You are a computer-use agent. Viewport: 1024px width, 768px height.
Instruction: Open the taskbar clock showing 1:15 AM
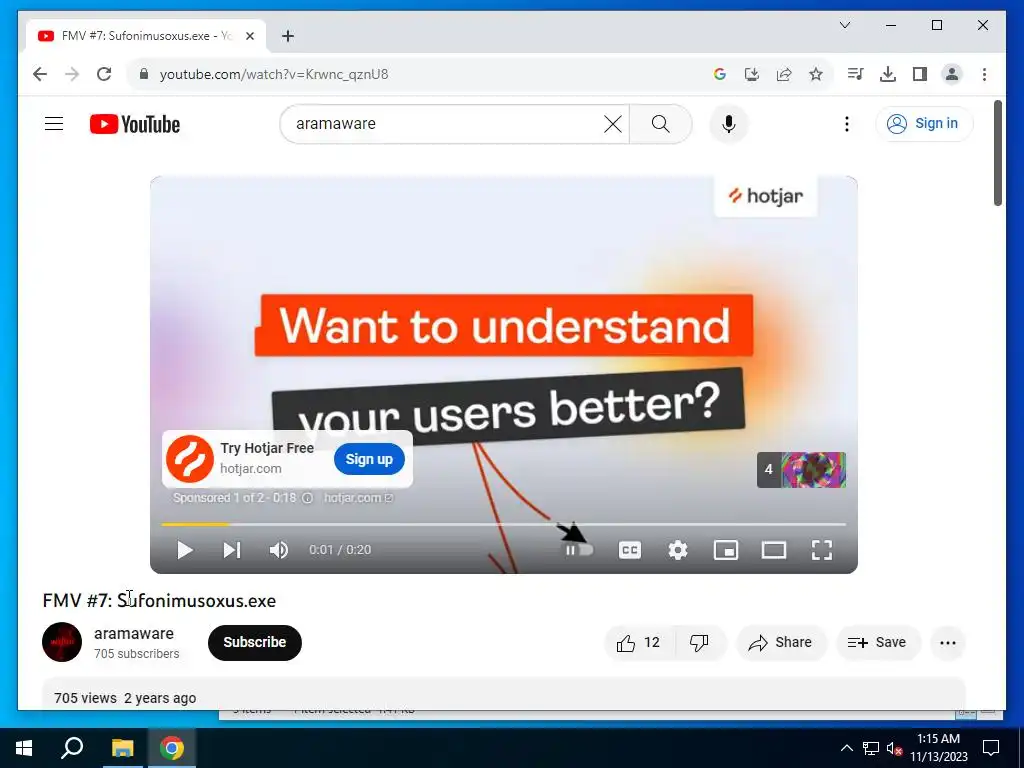938,748
